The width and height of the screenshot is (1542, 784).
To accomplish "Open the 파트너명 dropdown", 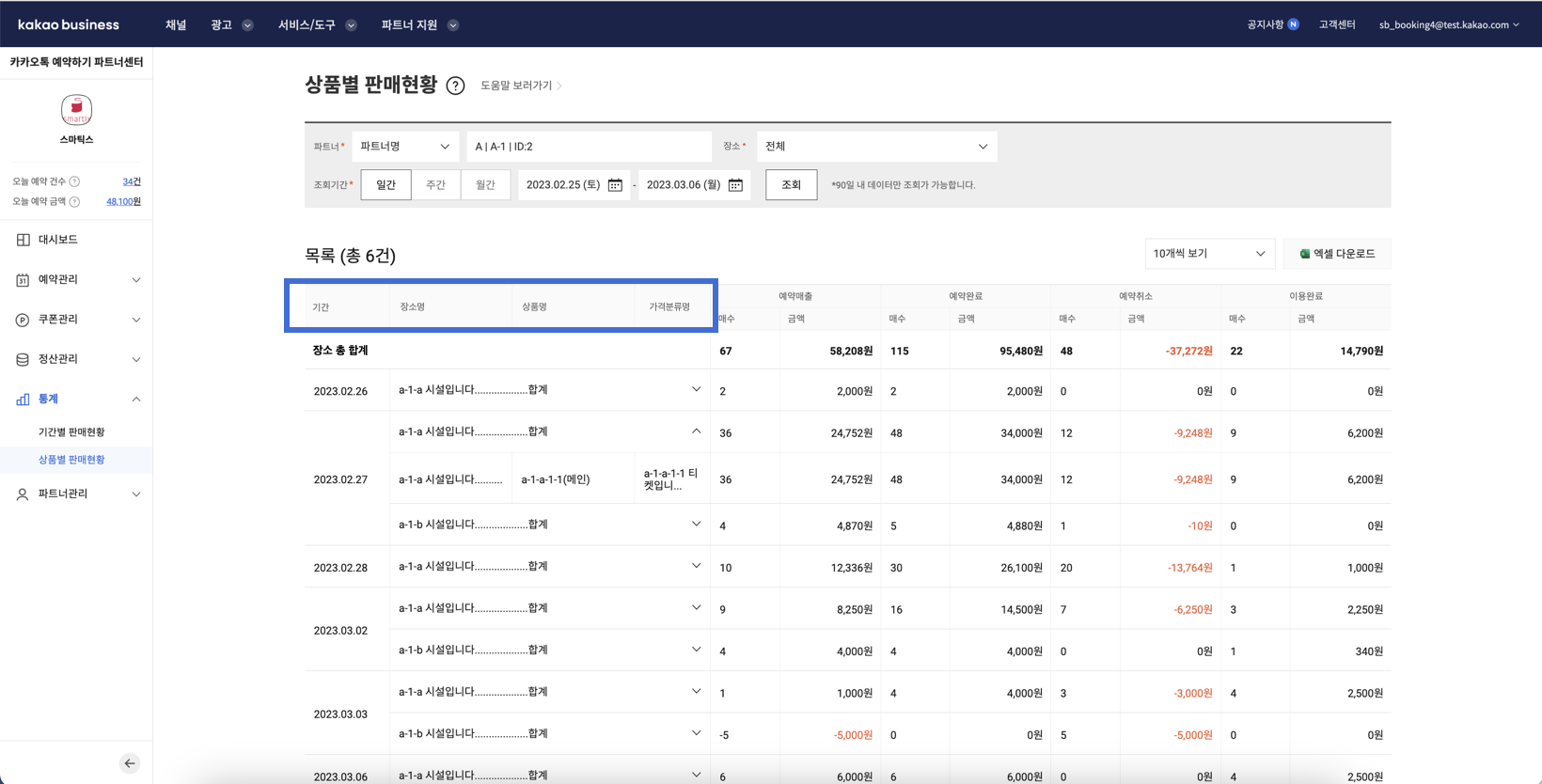I will [x=405, y=147].
